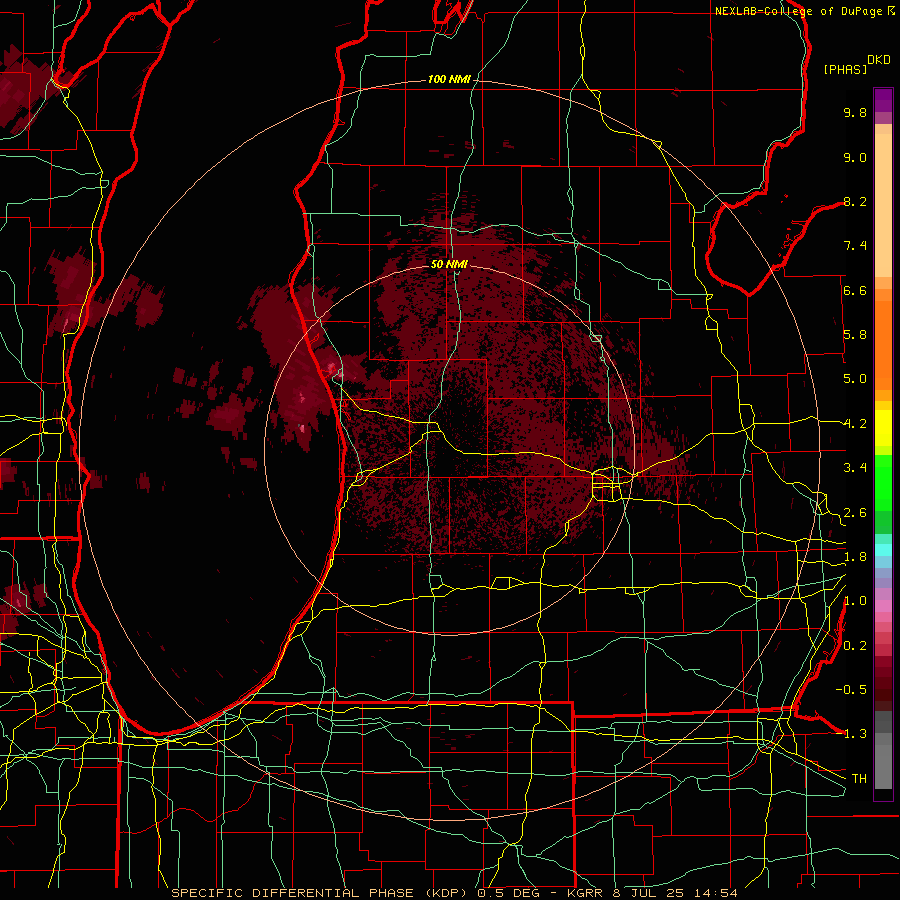Click the 0.5 DEG elevation text
The width and height of the screenshot is (900, 900).
(511, 893)
